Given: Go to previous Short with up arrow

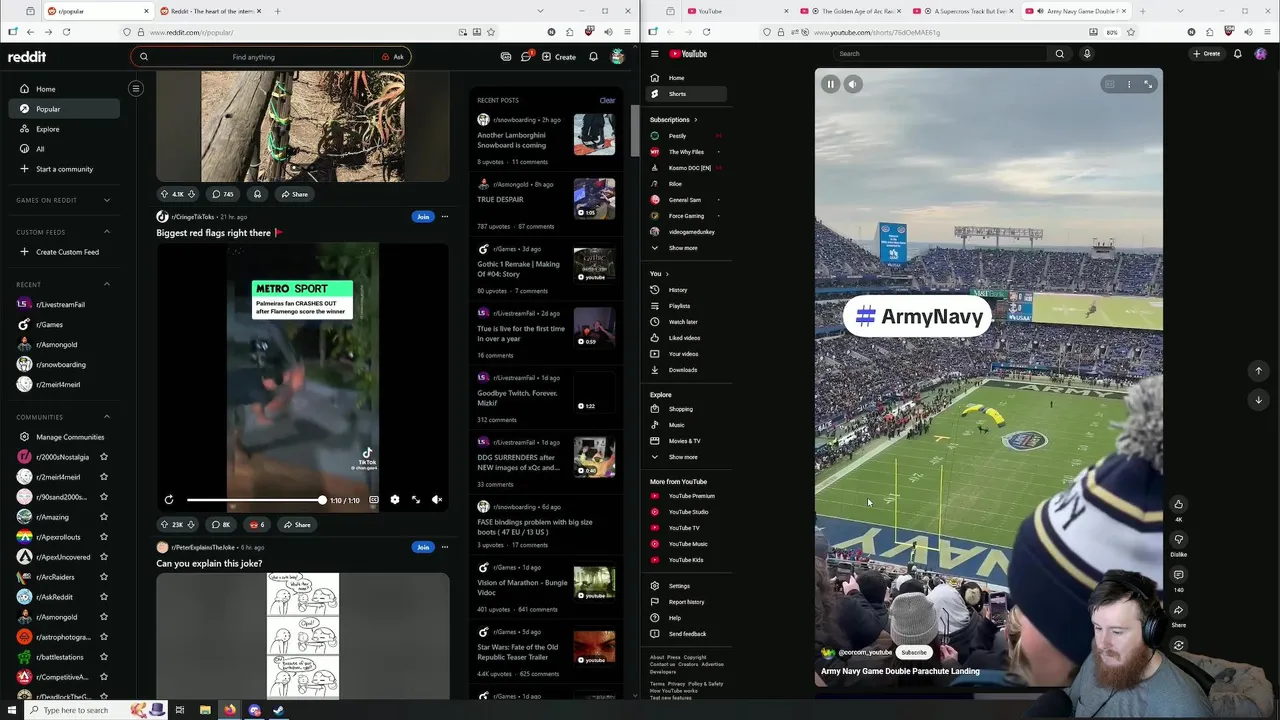Looking at the screenshot, I should (1258, 371).
